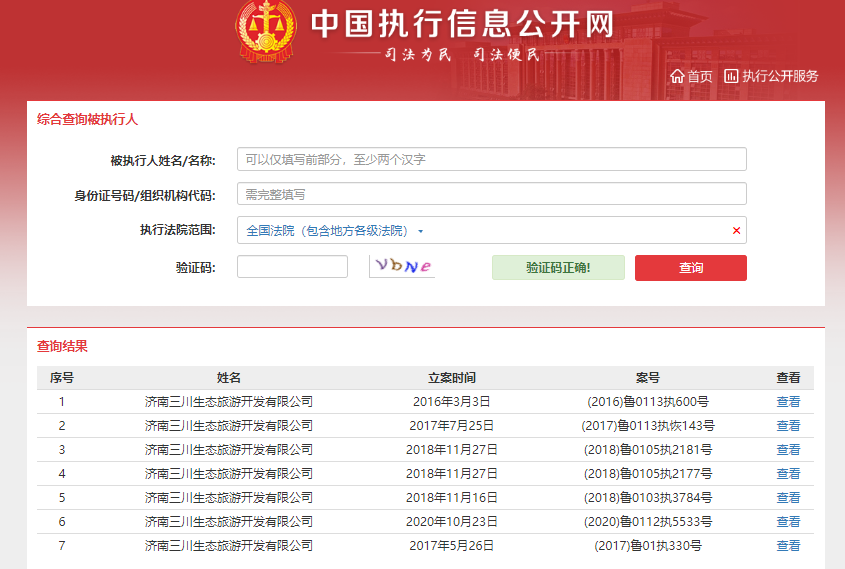
Task: Focus the 身份证号码/组织机构代码 input field
Action: tap(491, 194)
